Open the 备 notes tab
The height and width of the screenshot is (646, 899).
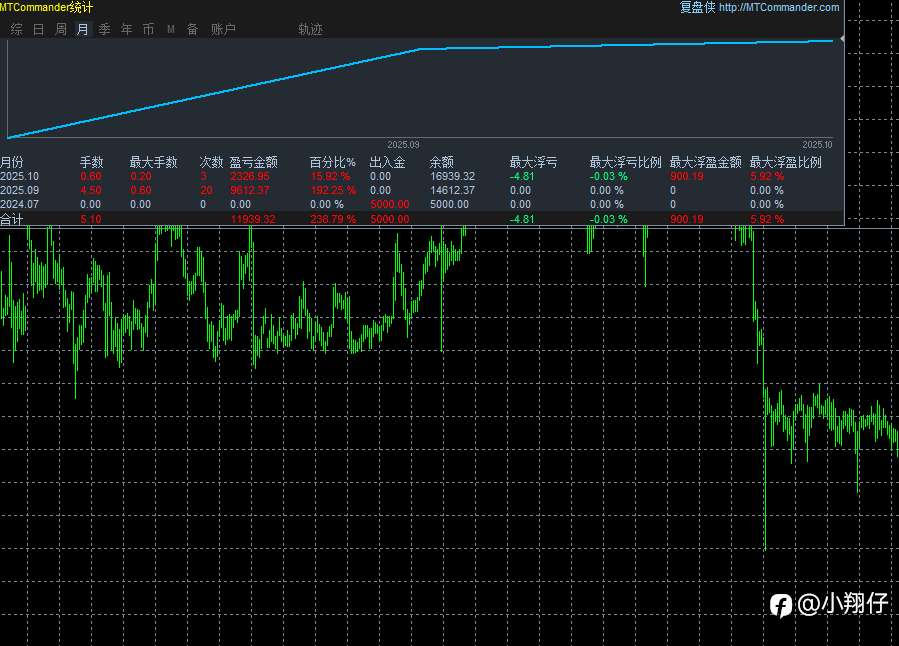[x=193, y=29]
